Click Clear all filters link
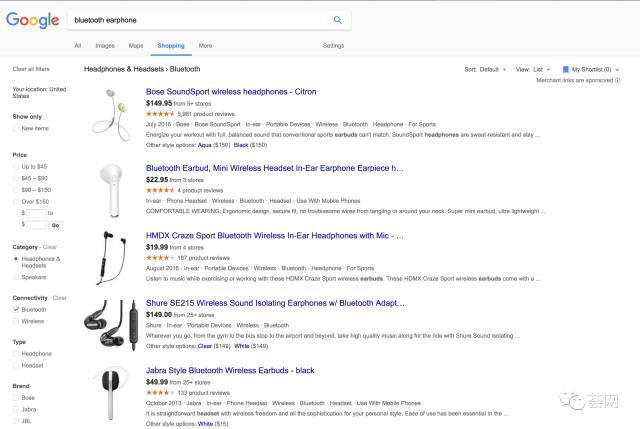Image resolution: width=640 pixels, height=429 pixels. click(31, 69)
